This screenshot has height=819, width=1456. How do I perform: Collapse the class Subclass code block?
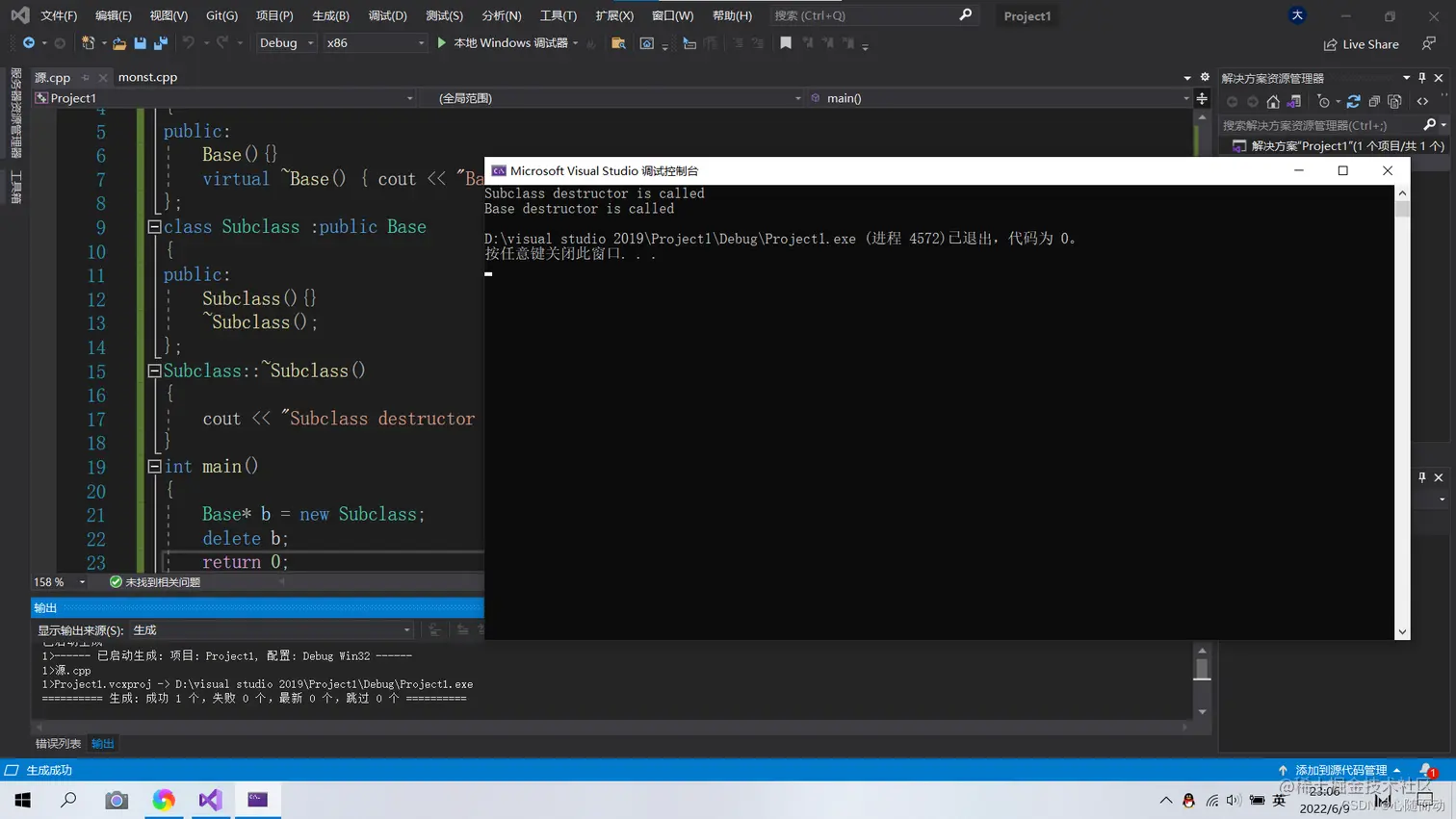click(154, 227)
